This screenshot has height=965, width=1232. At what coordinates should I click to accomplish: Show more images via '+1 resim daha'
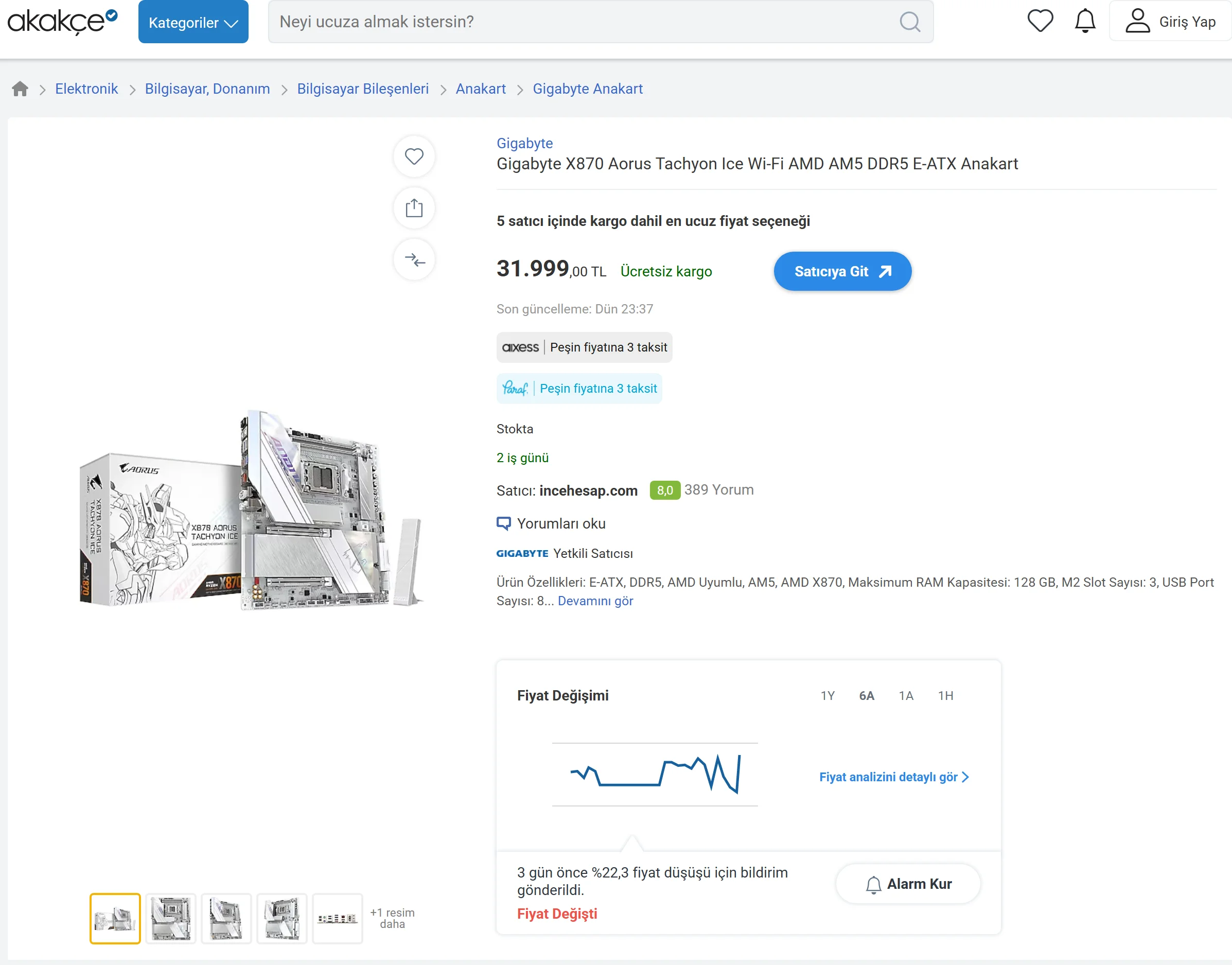coord(392,918)
